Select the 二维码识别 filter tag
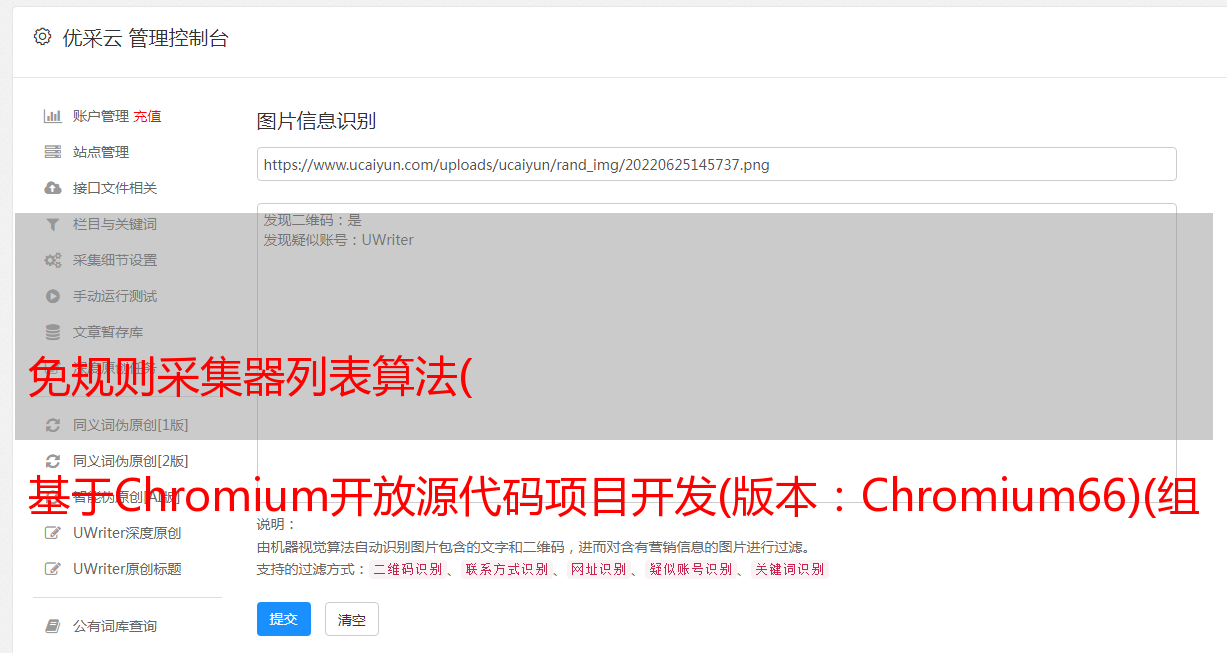This screenshot has width=1227, height=653. pos(407,569)
